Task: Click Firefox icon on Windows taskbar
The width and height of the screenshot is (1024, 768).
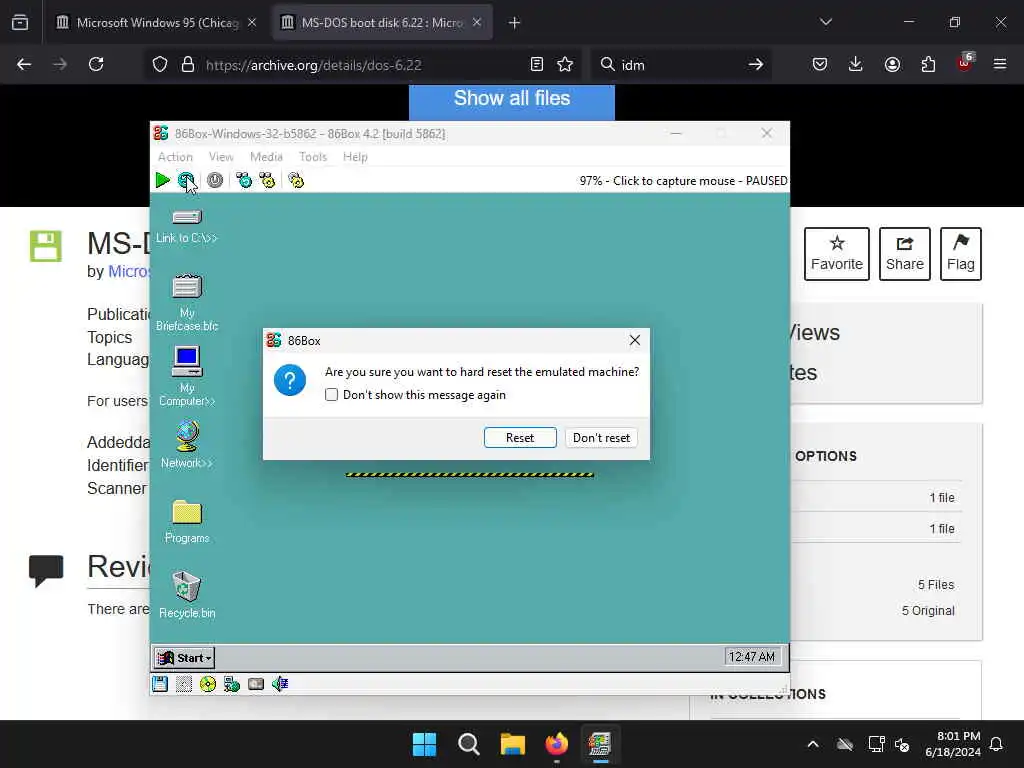Action: [x=556, y=744]
